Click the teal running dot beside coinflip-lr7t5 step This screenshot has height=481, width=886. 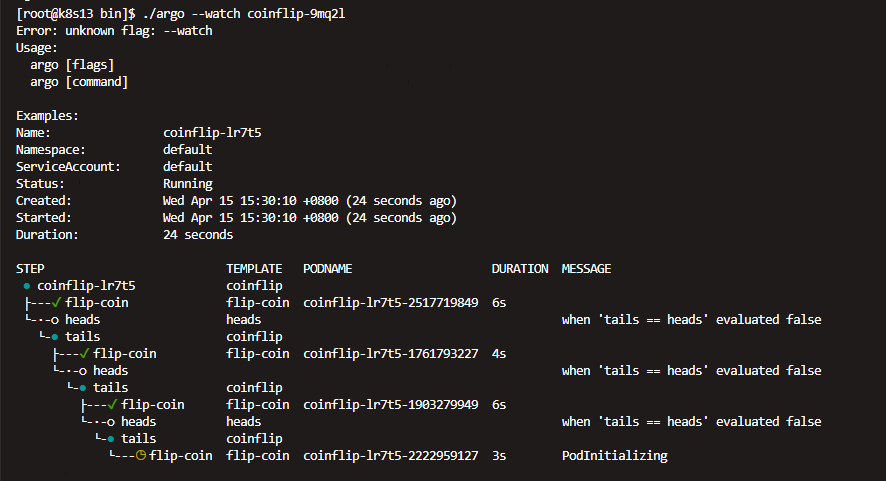[x=27, y=286]
